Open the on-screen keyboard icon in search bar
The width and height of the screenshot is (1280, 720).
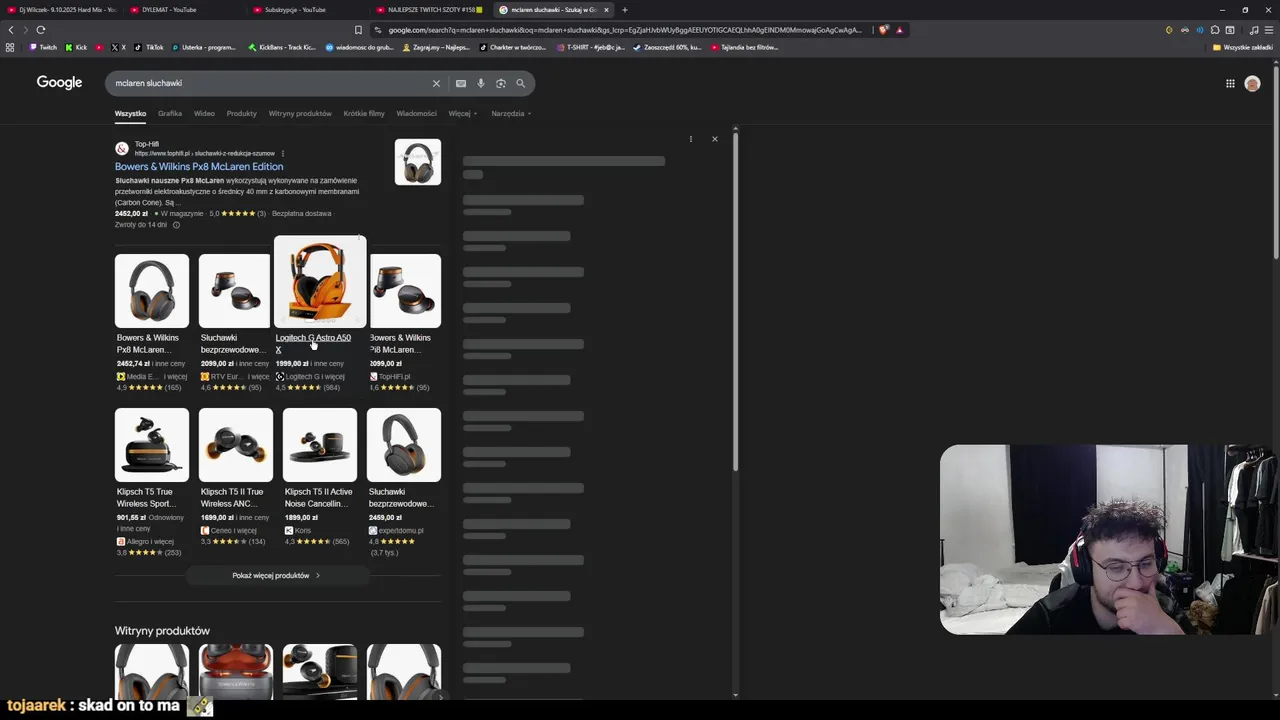(x=460, y=83)
